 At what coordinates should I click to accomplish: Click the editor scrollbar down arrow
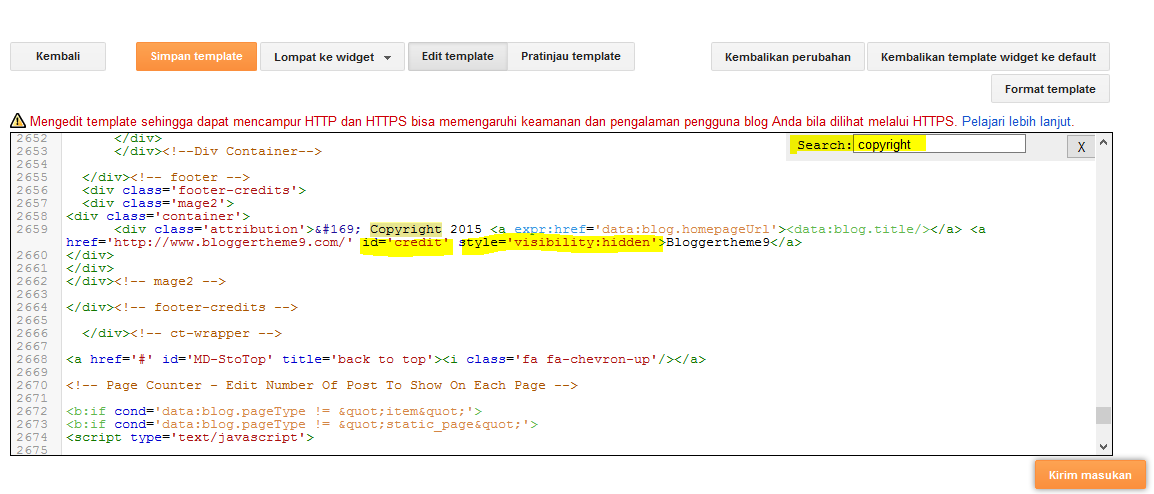(x=1103, y=446)
